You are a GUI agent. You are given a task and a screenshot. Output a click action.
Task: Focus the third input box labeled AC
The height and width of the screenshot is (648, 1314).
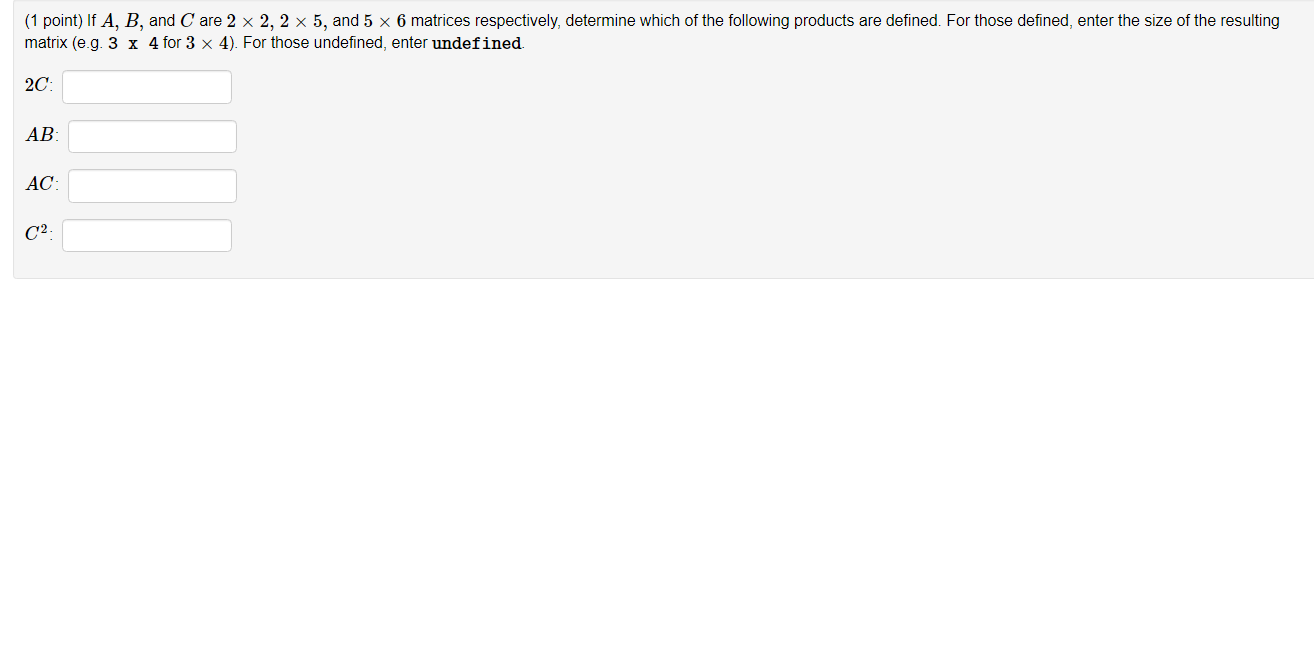tap(151, 185)
